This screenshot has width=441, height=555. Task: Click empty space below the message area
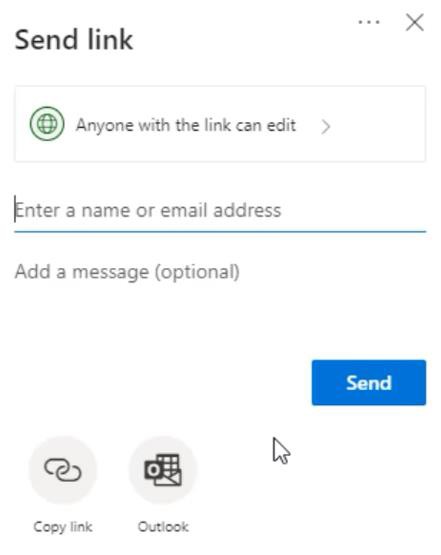pyautogui.click(x=159, y=326)
